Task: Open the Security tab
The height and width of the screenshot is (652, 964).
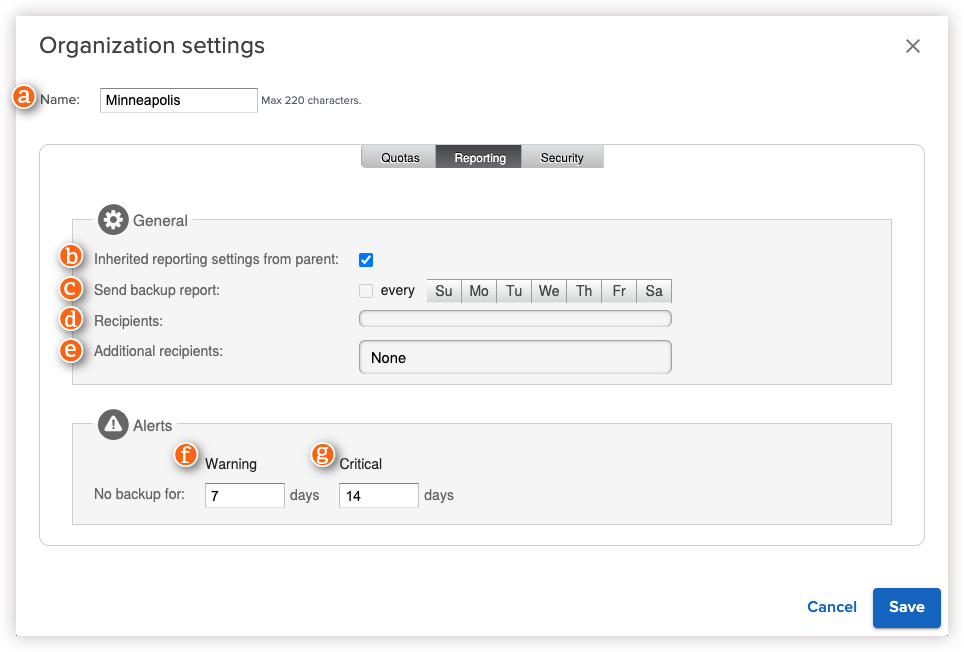Action: tap(562, 157)
